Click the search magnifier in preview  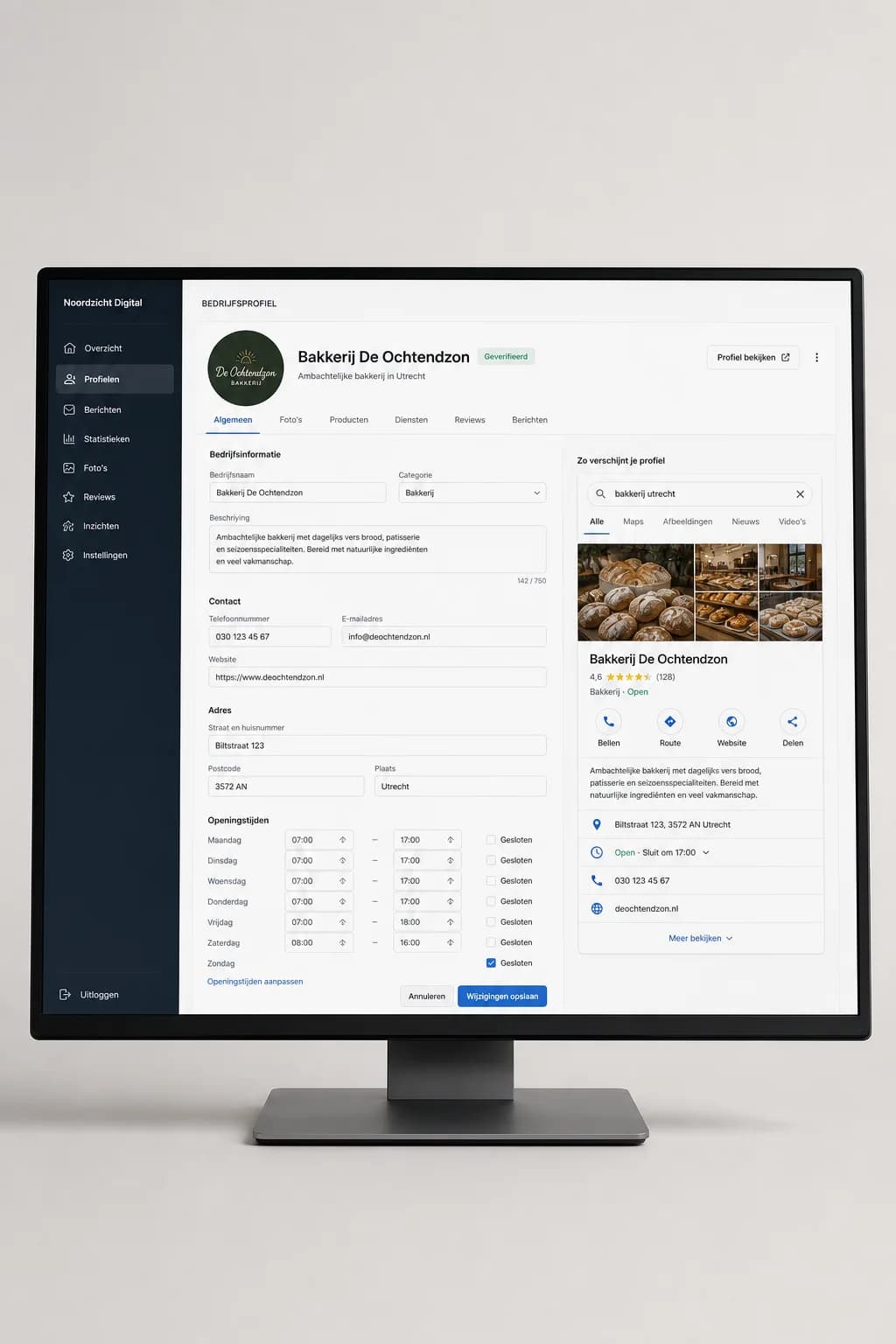pyautogui.click(x=600, y=493)
